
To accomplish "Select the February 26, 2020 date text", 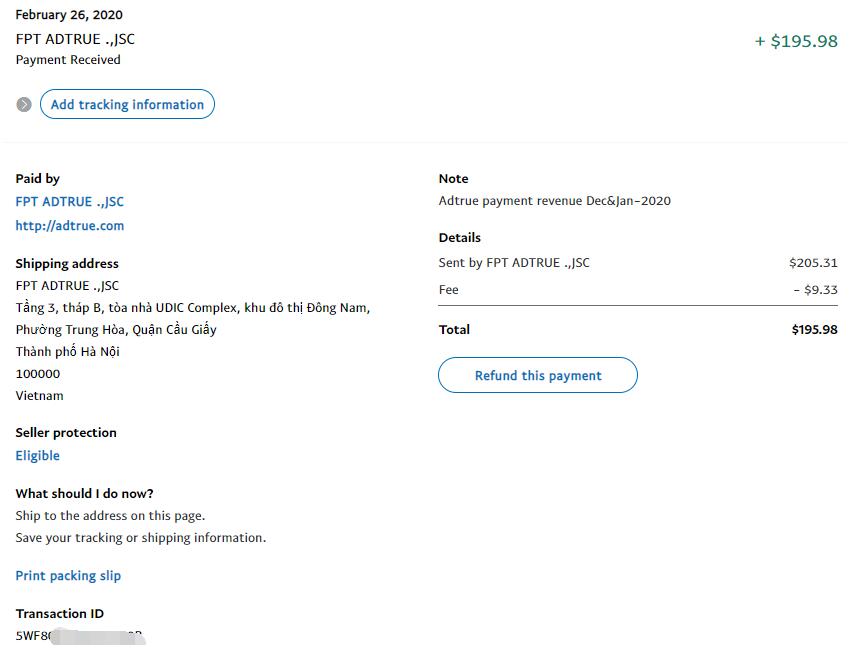I will point(69,15).
